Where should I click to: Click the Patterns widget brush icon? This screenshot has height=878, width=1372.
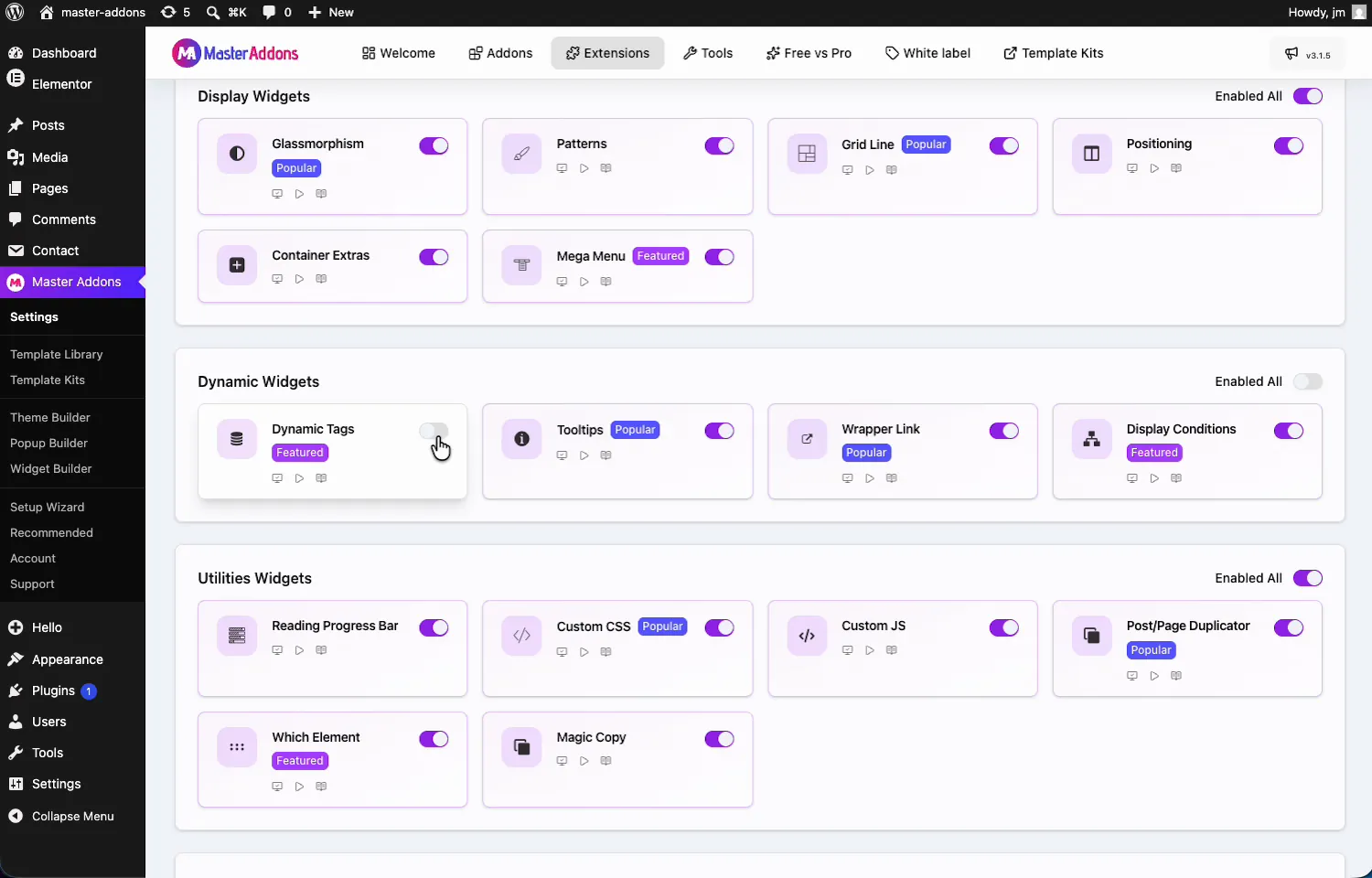point(521,154)
